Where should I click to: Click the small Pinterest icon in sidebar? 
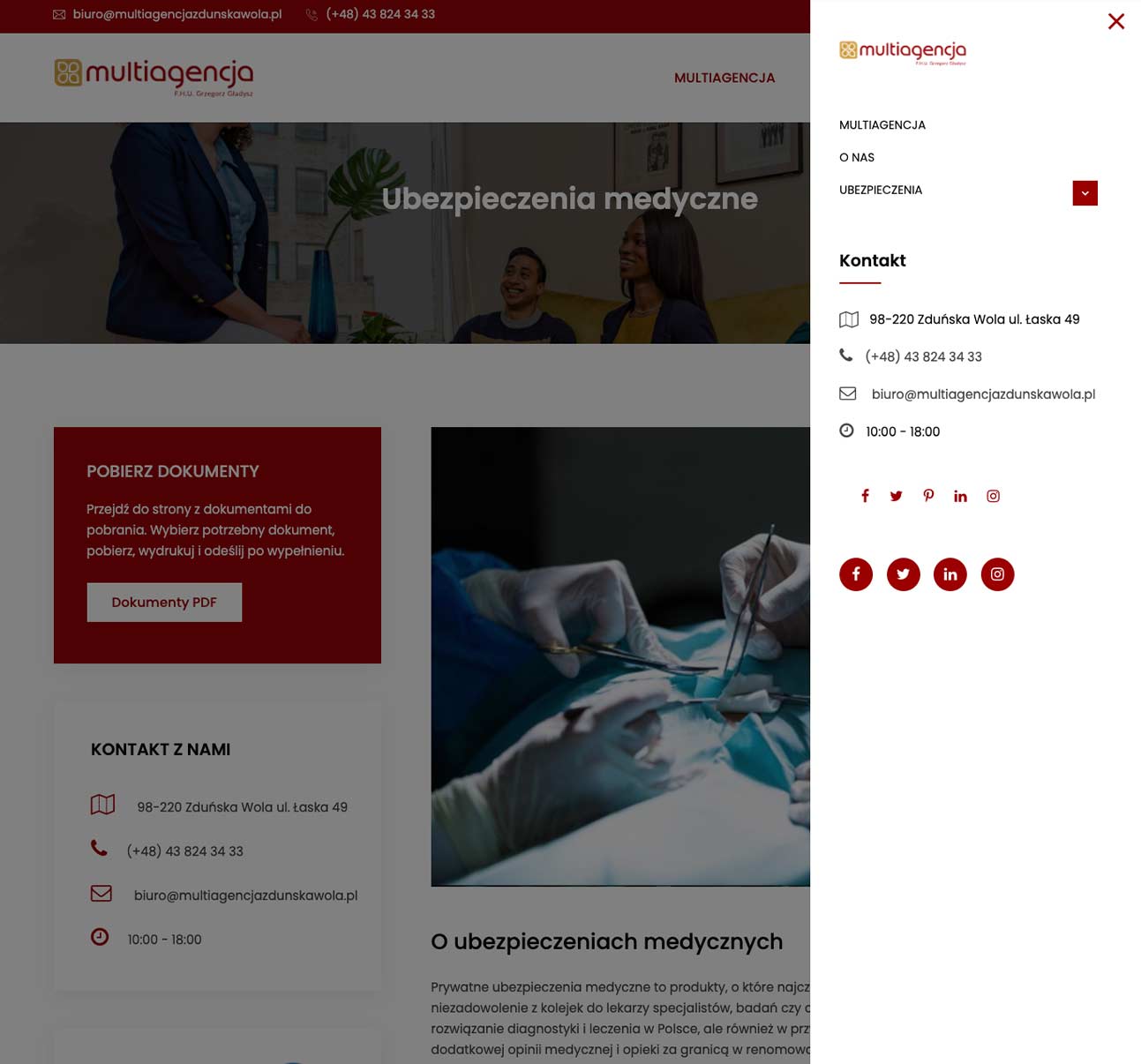pos(928,496)
